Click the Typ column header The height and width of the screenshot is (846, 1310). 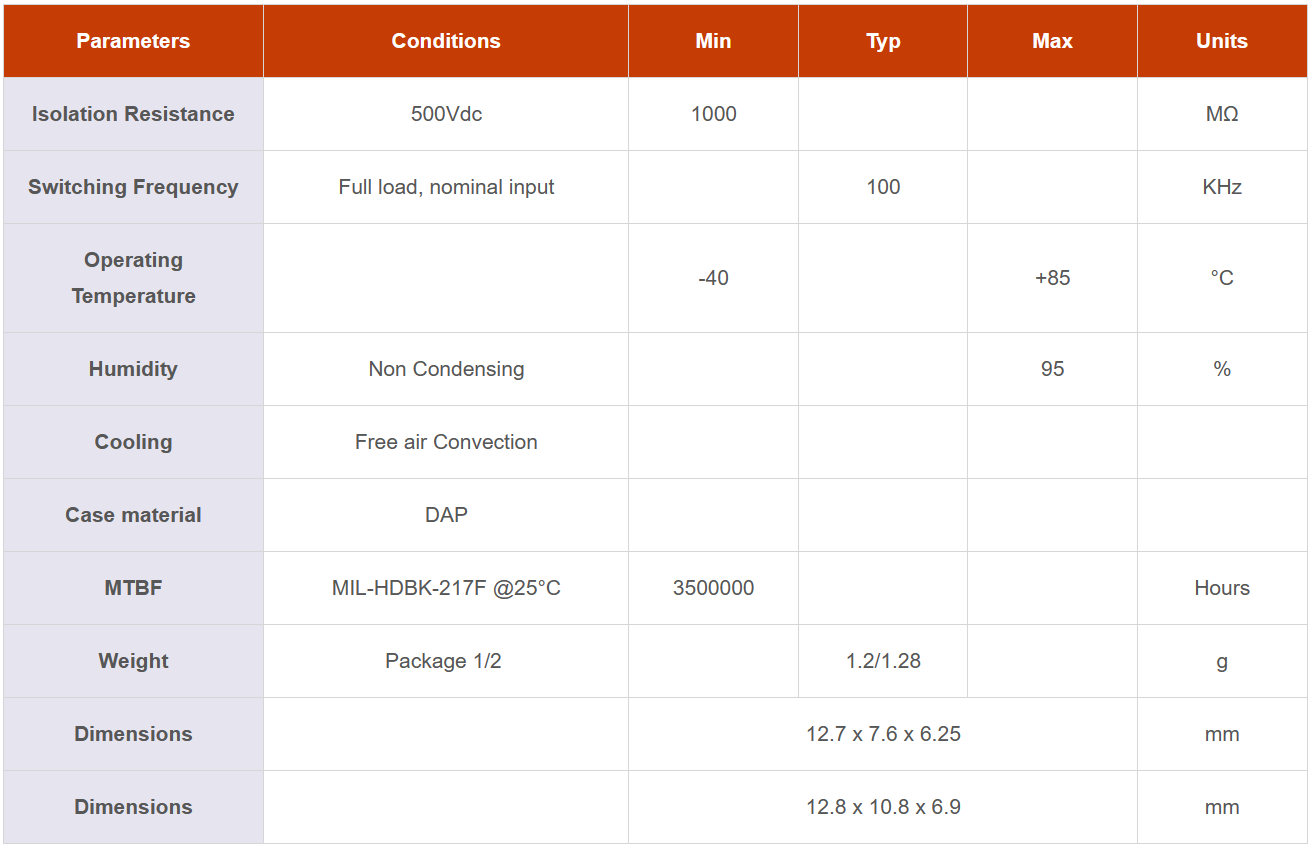883,41
